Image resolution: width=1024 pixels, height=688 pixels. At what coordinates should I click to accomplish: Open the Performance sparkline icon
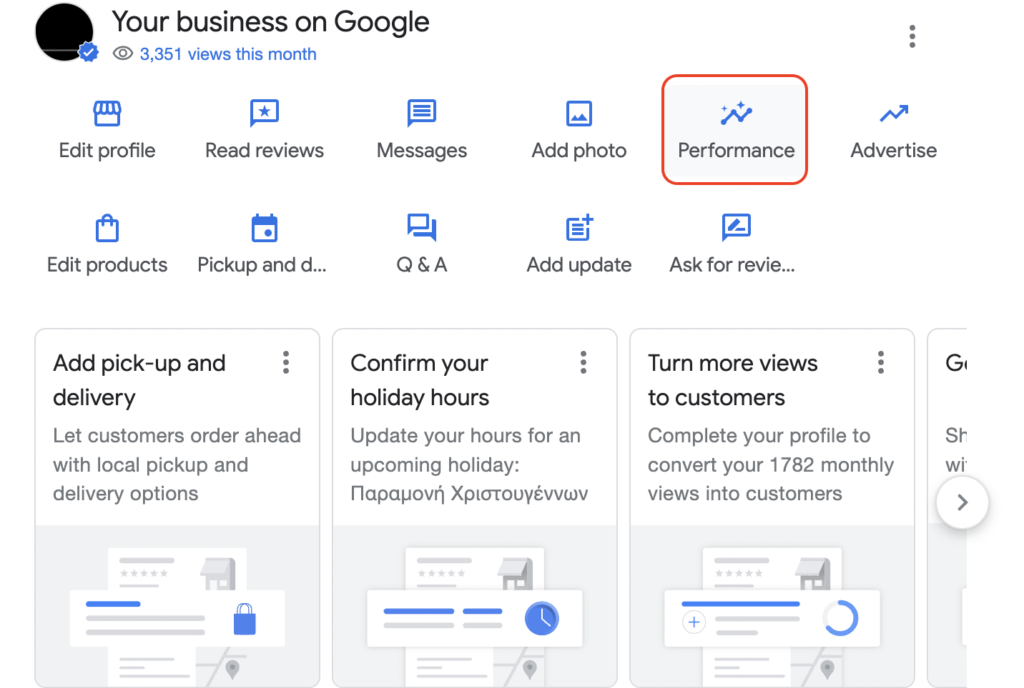pyautogui.click(x=736, y=114)
